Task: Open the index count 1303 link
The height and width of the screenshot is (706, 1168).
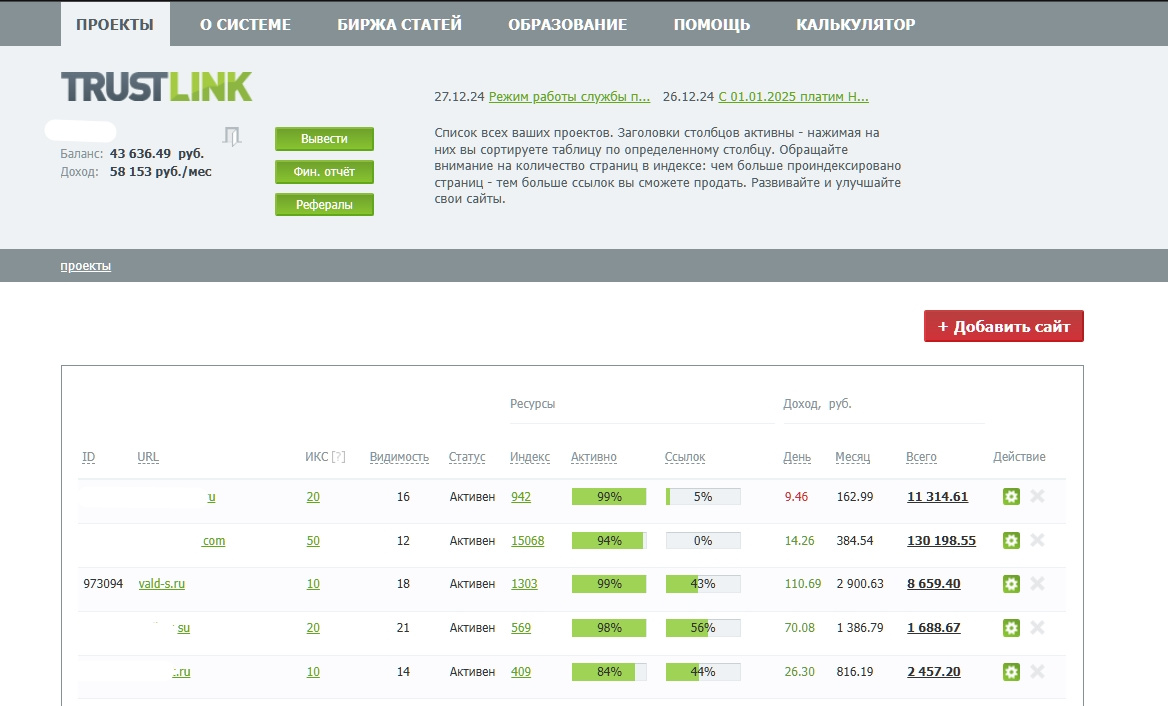Action: click(524, 584)
